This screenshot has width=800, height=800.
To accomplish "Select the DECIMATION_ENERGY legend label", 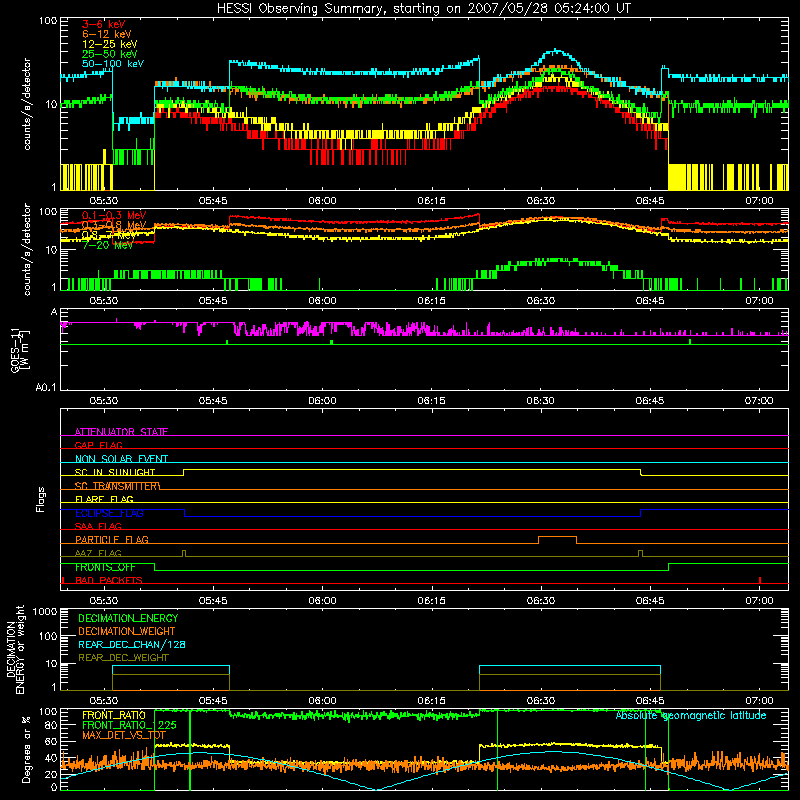I will [128, 618].
